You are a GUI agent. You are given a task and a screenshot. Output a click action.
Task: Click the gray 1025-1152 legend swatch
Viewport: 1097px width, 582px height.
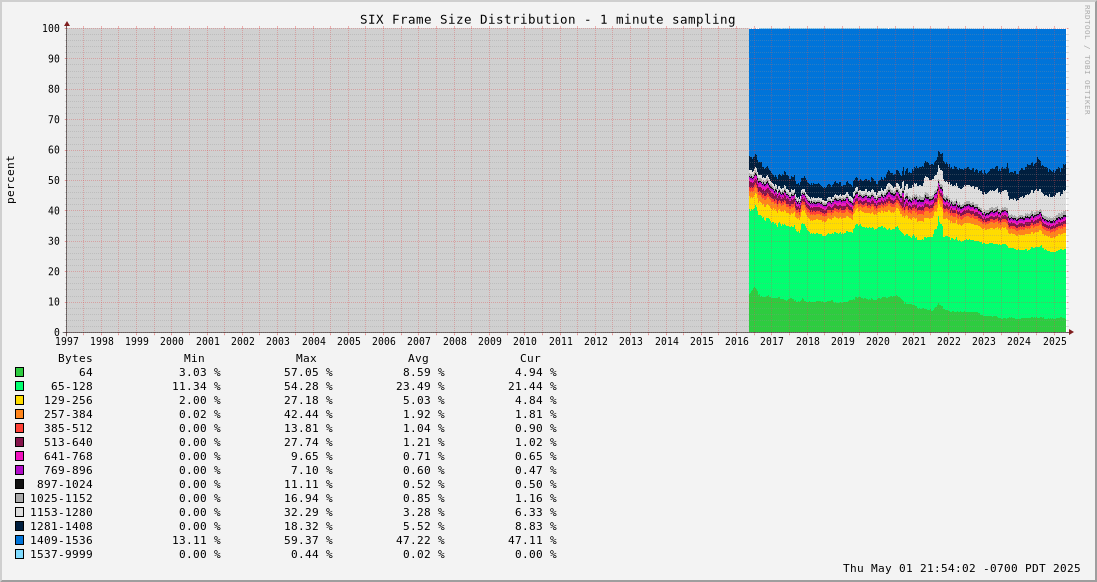(x=20, y=498)
